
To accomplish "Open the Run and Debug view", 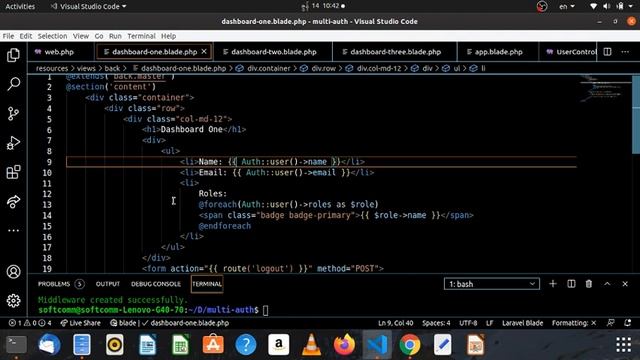I will pos(13,143).
